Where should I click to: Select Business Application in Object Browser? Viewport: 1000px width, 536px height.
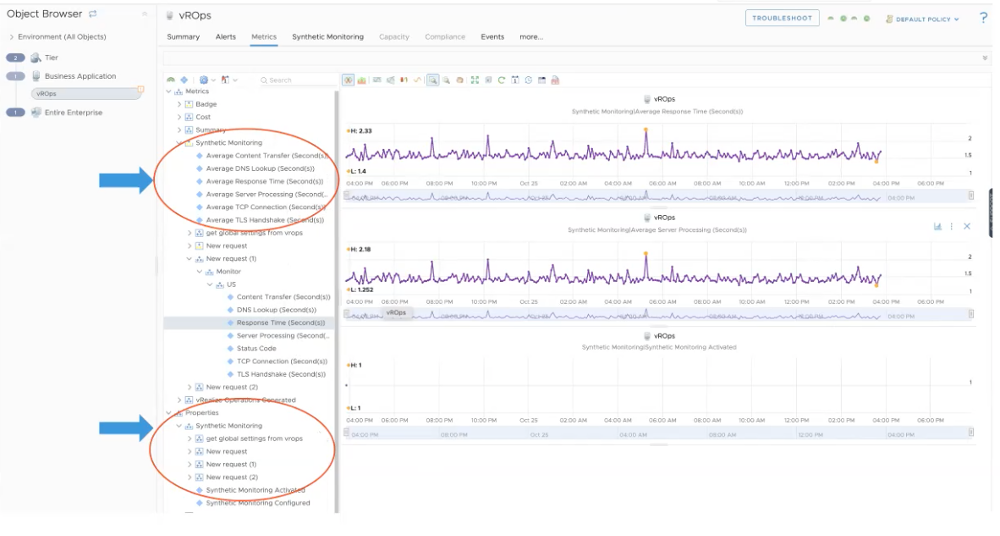coord(80,76)
